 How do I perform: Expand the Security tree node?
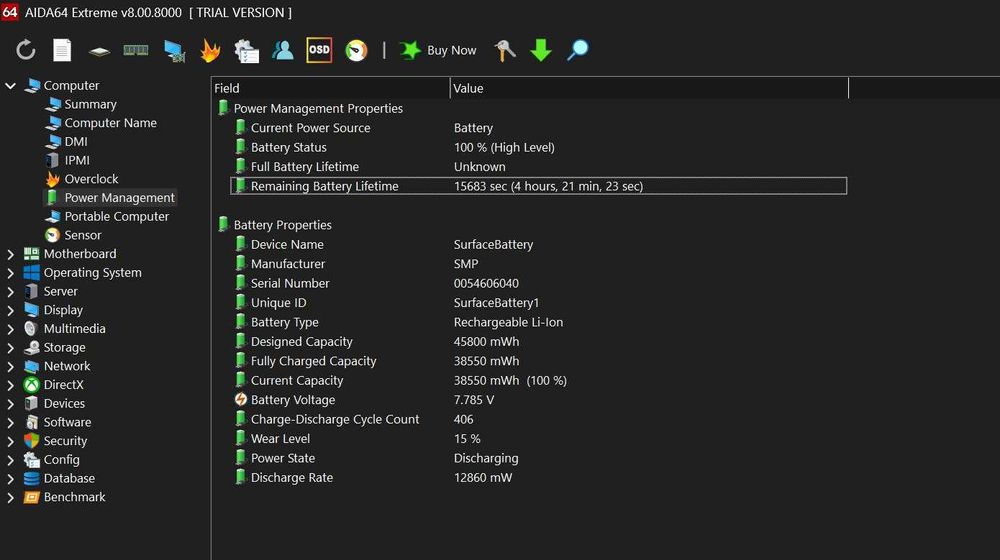pyautogui.click(x=10, y=441)
